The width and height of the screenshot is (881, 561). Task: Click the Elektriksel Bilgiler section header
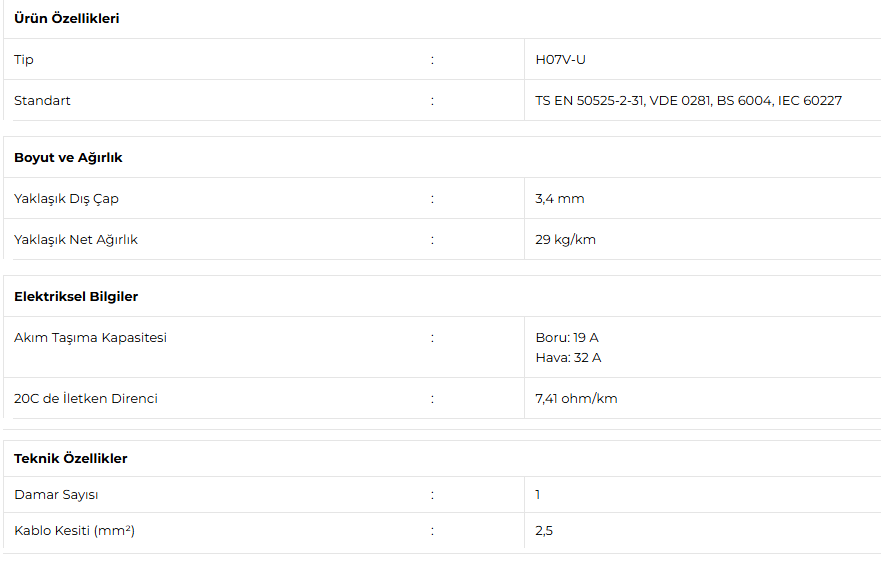pos(76,296)
